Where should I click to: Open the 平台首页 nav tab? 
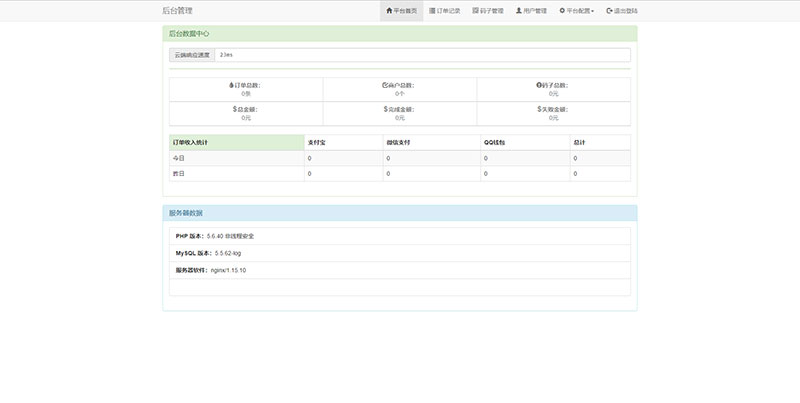[401, 11]
